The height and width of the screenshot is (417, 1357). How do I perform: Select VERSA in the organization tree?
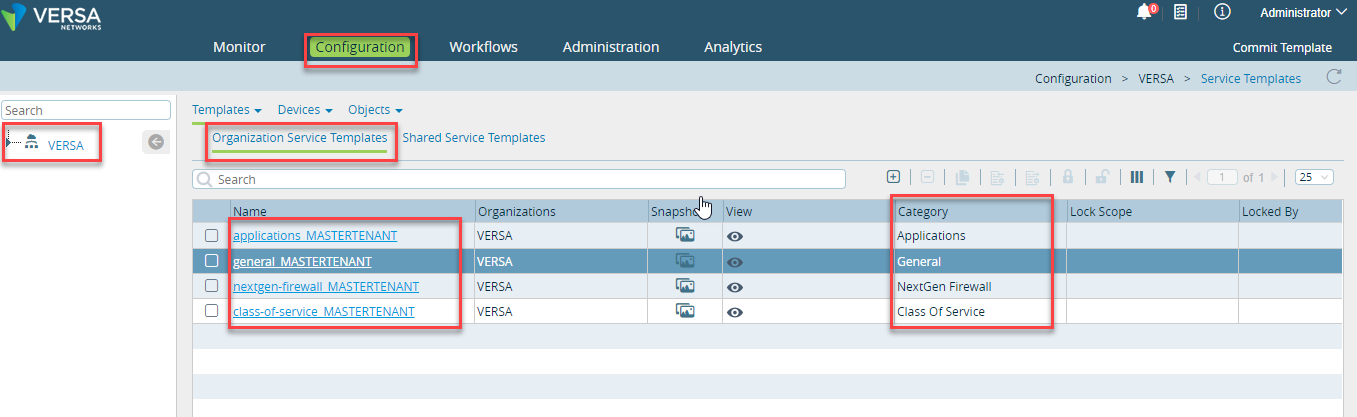click(66, 144)
